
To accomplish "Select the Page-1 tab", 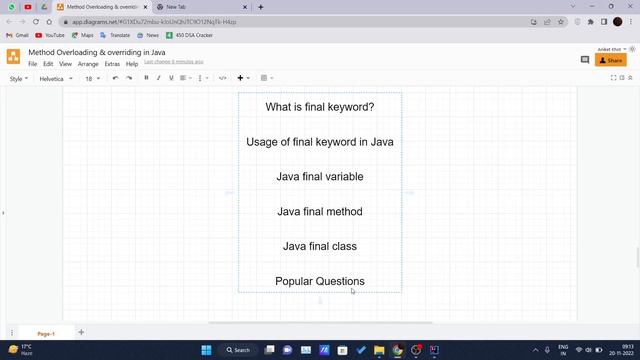I will [x=46, y=333].
